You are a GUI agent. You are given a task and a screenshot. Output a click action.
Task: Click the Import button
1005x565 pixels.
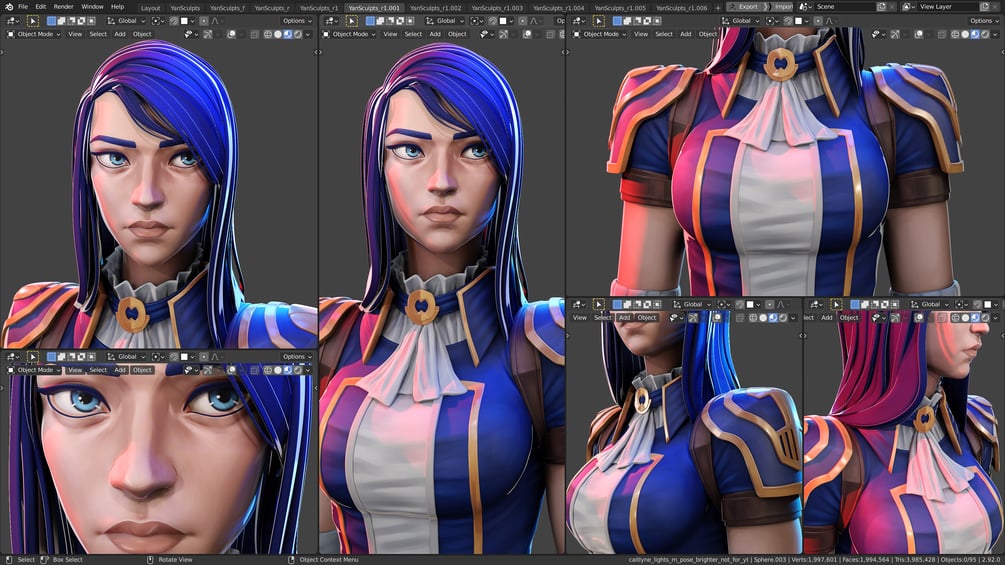(779, 6)
